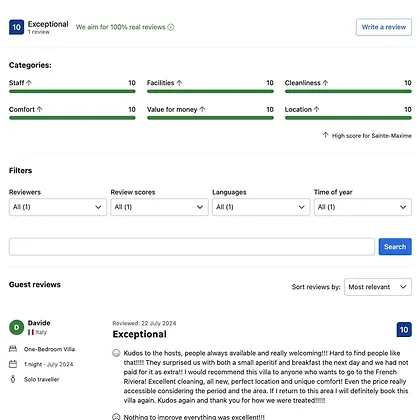Click the blue Search button
The width and height of the screenshot is (420, 420).
tap(395, 247)
